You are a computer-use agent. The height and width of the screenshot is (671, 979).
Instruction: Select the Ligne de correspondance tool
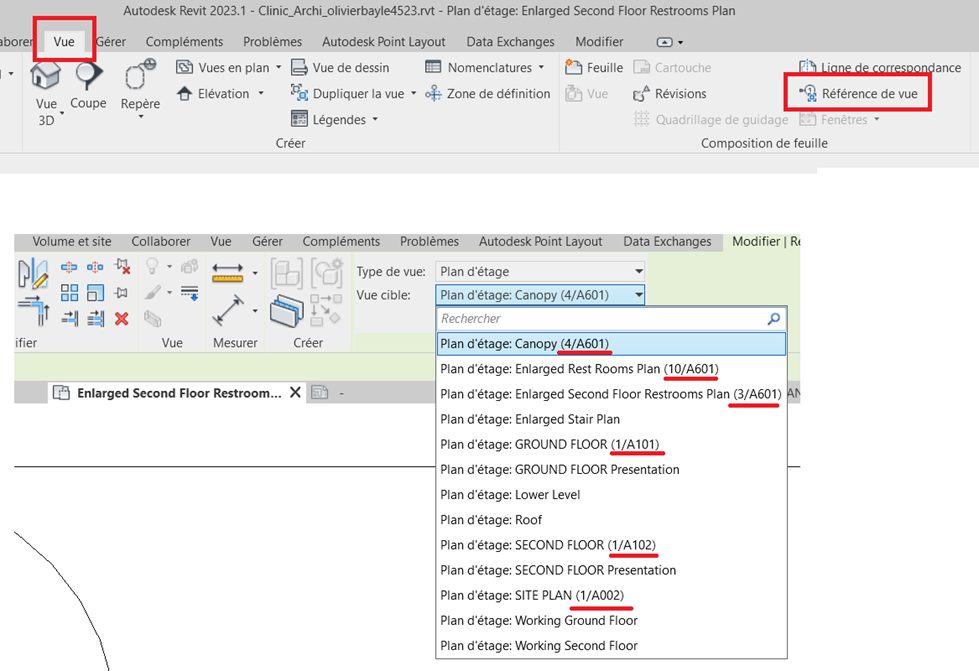[x=880, y=67]
